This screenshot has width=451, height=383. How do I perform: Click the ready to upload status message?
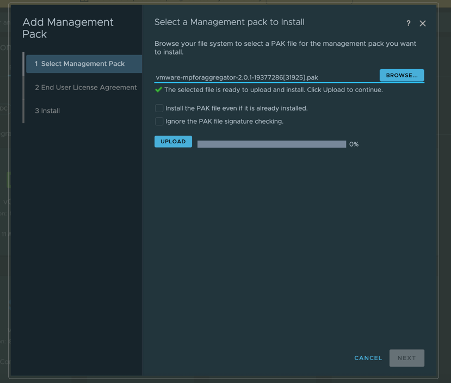(274, 90)
